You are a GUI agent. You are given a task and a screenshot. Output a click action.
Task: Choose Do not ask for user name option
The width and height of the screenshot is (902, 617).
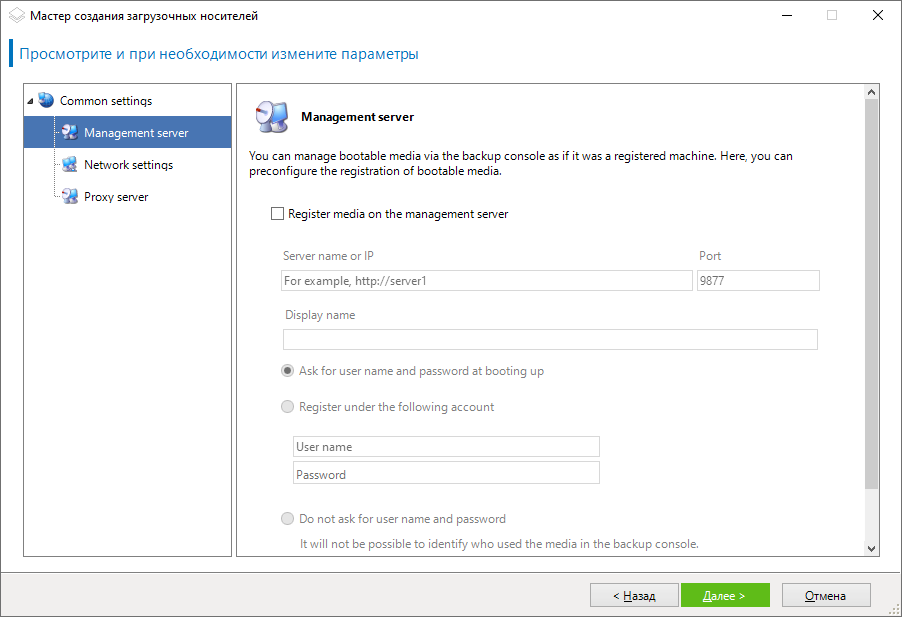[x=288, y=519]
